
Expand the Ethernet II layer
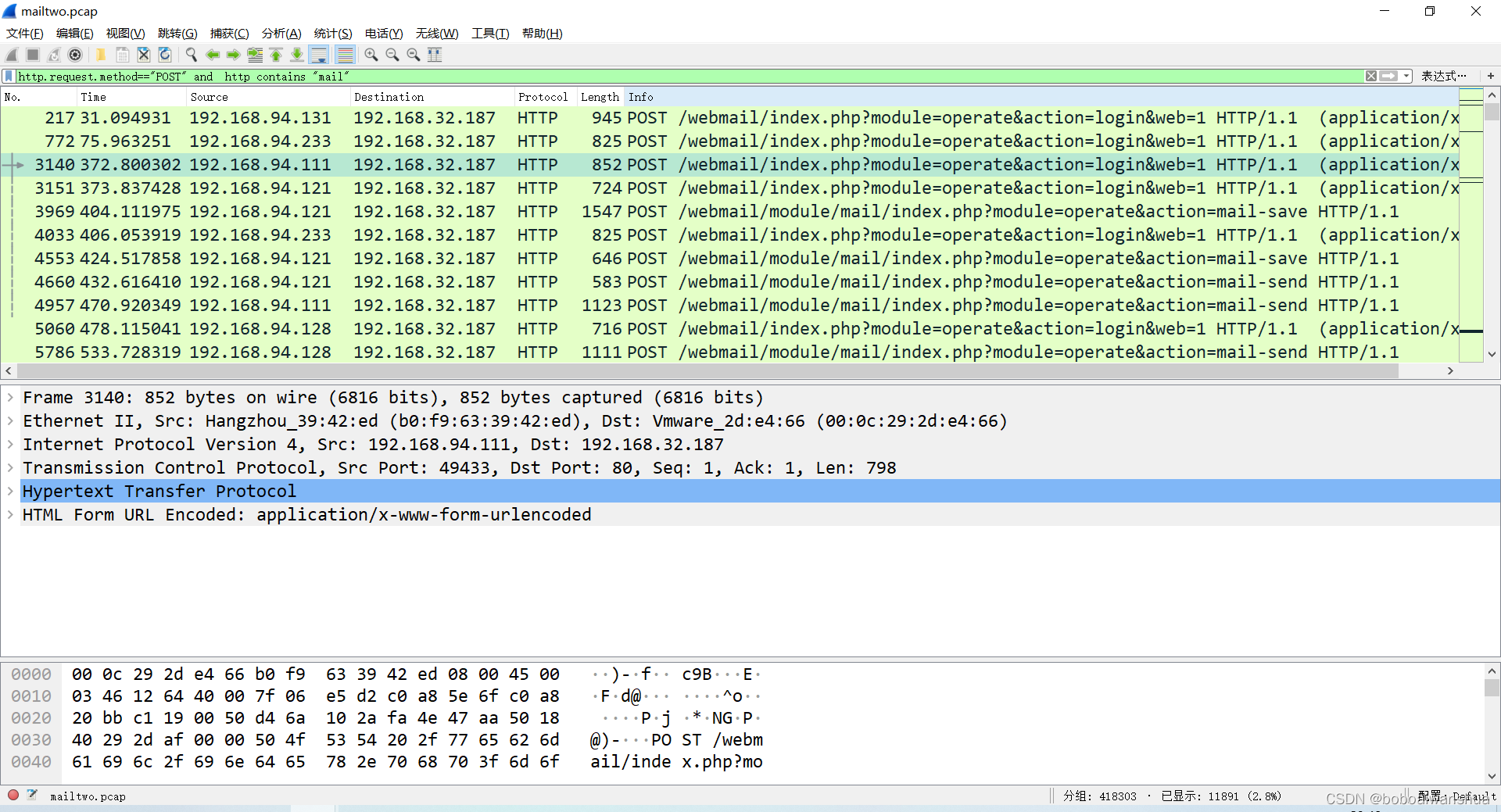tap(10, 421)
